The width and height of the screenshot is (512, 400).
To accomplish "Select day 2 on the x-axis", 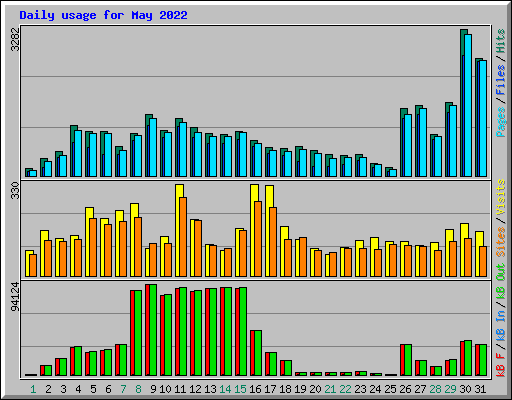I will [48, 389].
